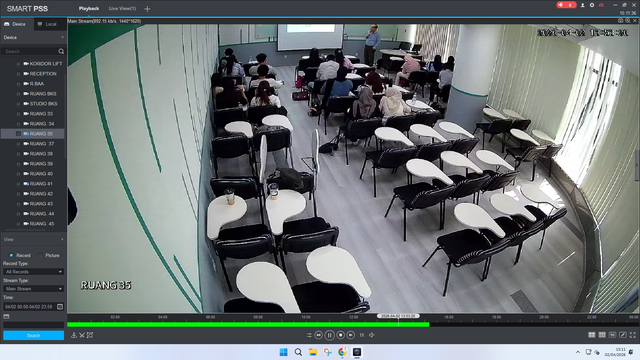Collapse the View section header
Screen dimensions: 640x360
(33, 240)
